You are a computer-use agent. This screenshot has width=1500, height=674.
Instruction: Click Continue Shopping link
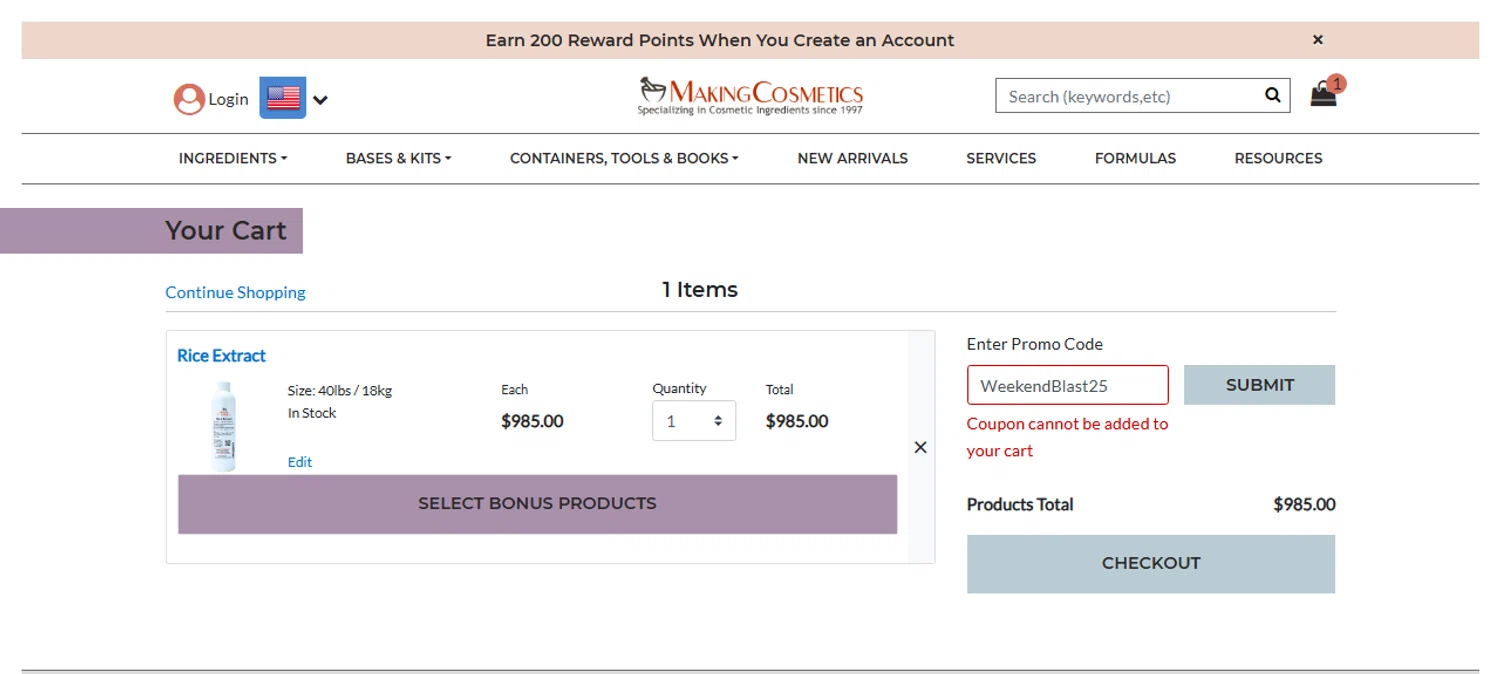click(235, 292)
